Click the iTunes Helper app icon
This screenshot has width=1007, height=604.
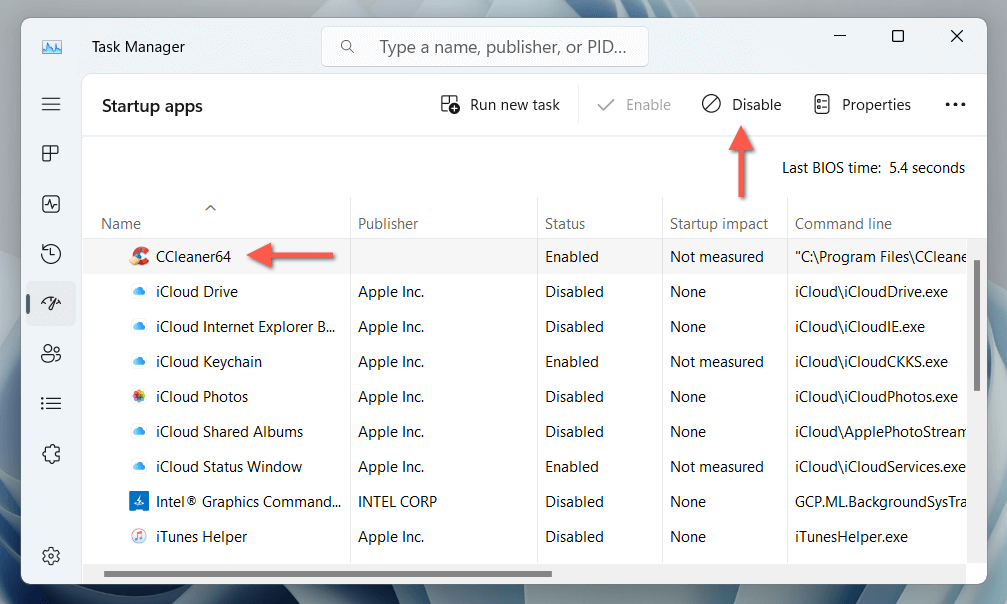pyautogui.click(x=139, y=537)
